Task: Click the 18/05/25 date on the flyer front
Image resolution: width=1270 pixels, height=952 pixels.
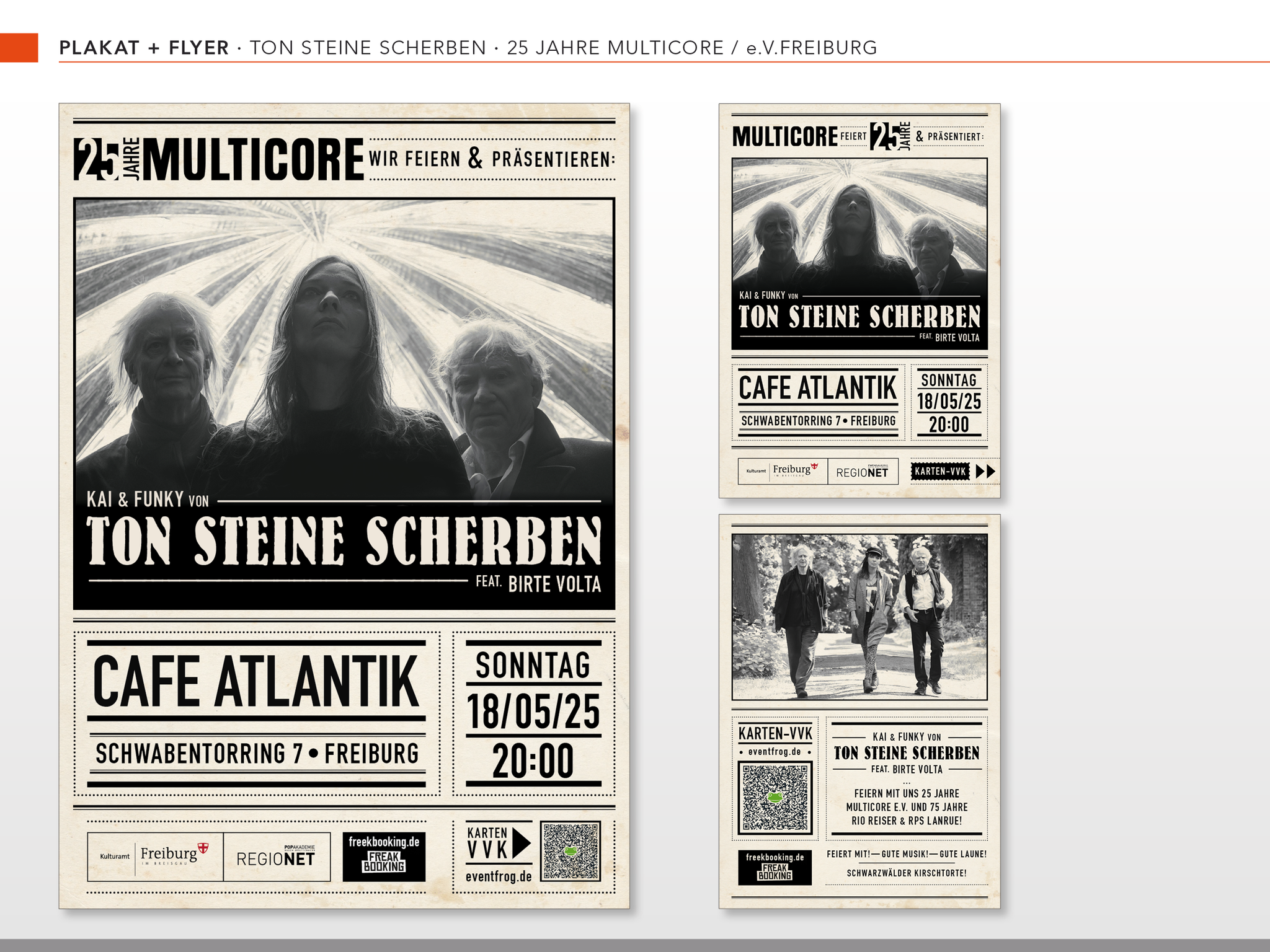Action: click(949, 402)
